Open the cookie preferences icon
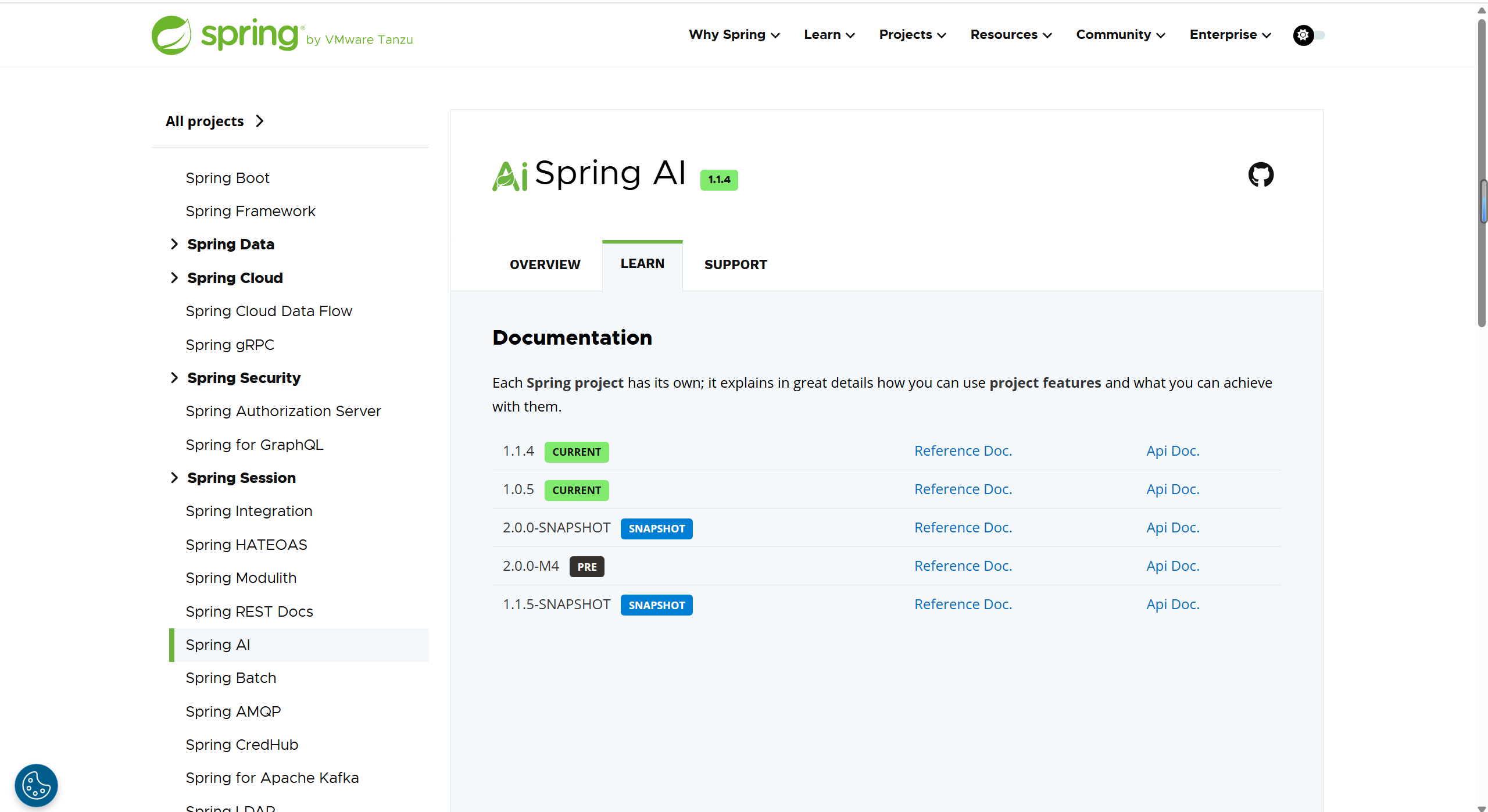Viewport: 1488px width, 812px height. tap(36, 785)
